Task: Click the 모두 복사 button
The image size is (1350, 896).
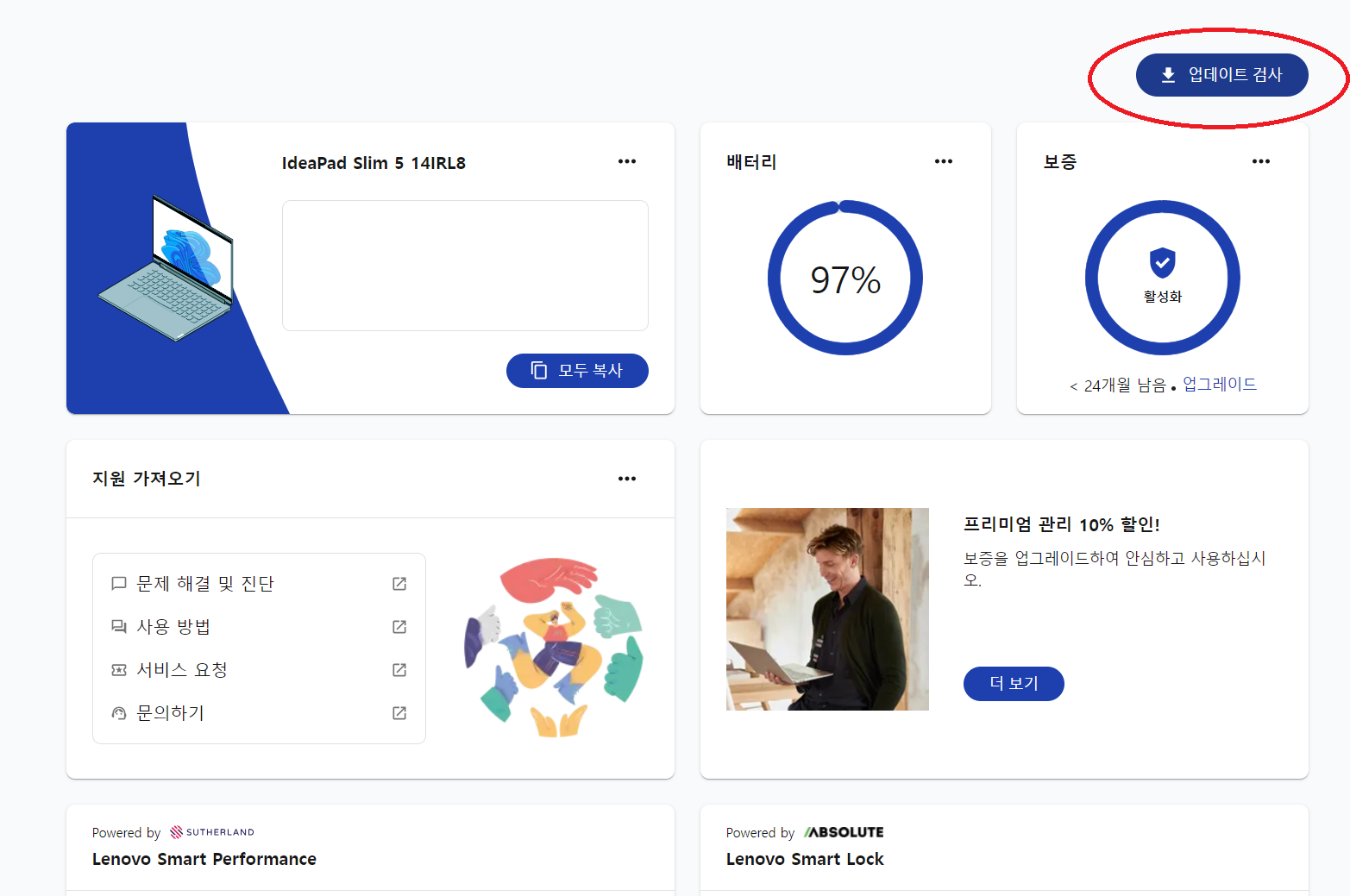Action: 577,371
